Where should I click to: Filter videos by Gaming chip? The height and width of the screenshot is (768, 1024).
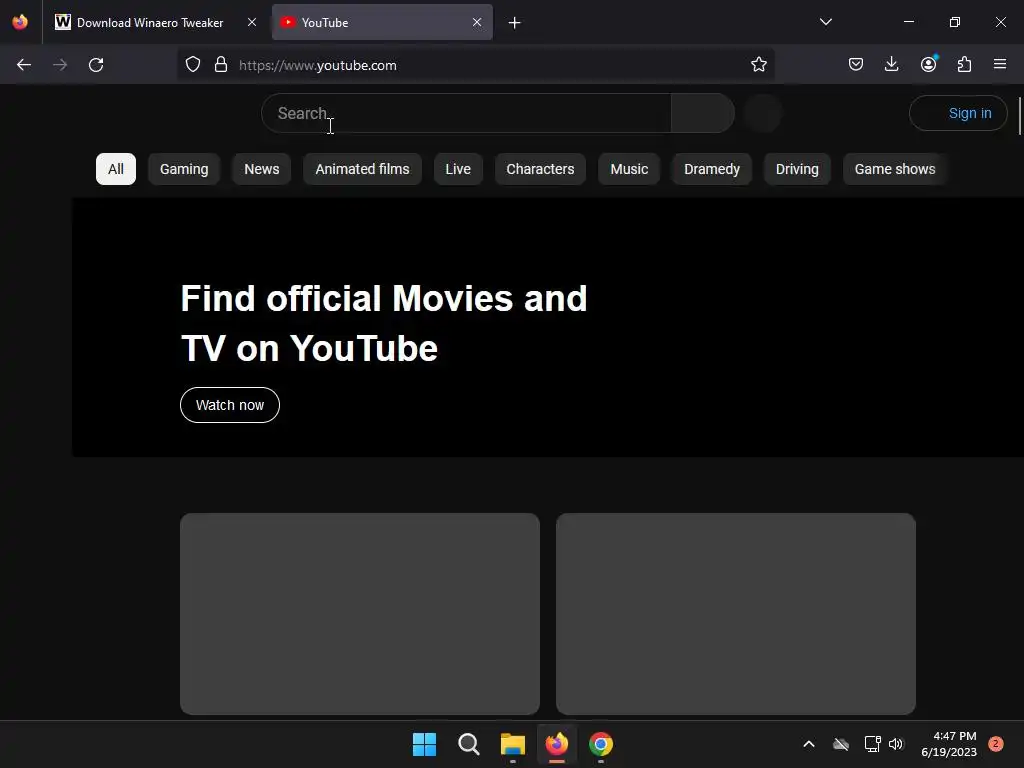coord(184,169)
